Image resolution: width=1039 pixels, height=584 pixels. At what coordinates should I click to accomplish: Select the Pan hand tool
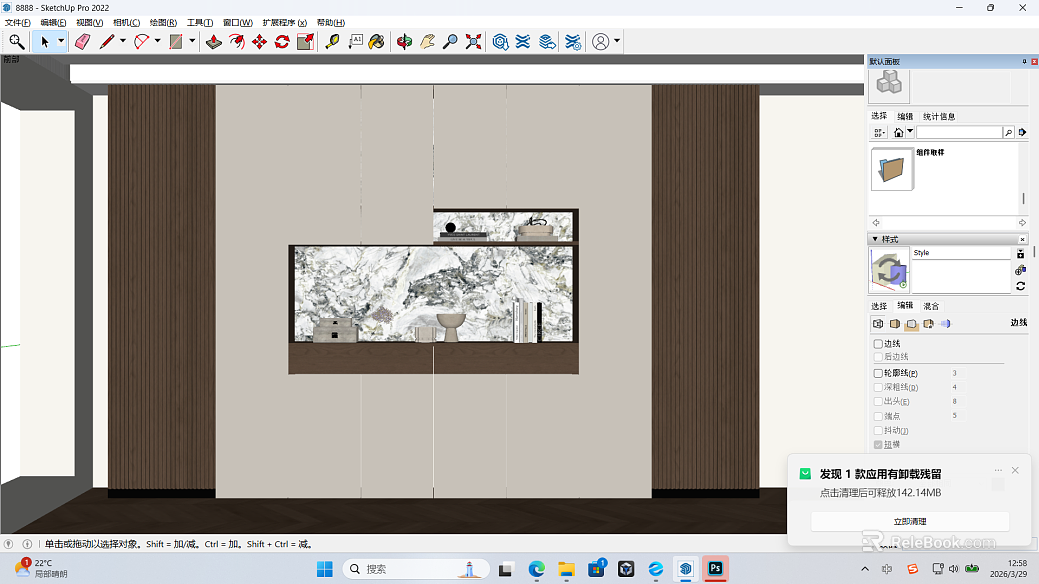coord(427,42)
